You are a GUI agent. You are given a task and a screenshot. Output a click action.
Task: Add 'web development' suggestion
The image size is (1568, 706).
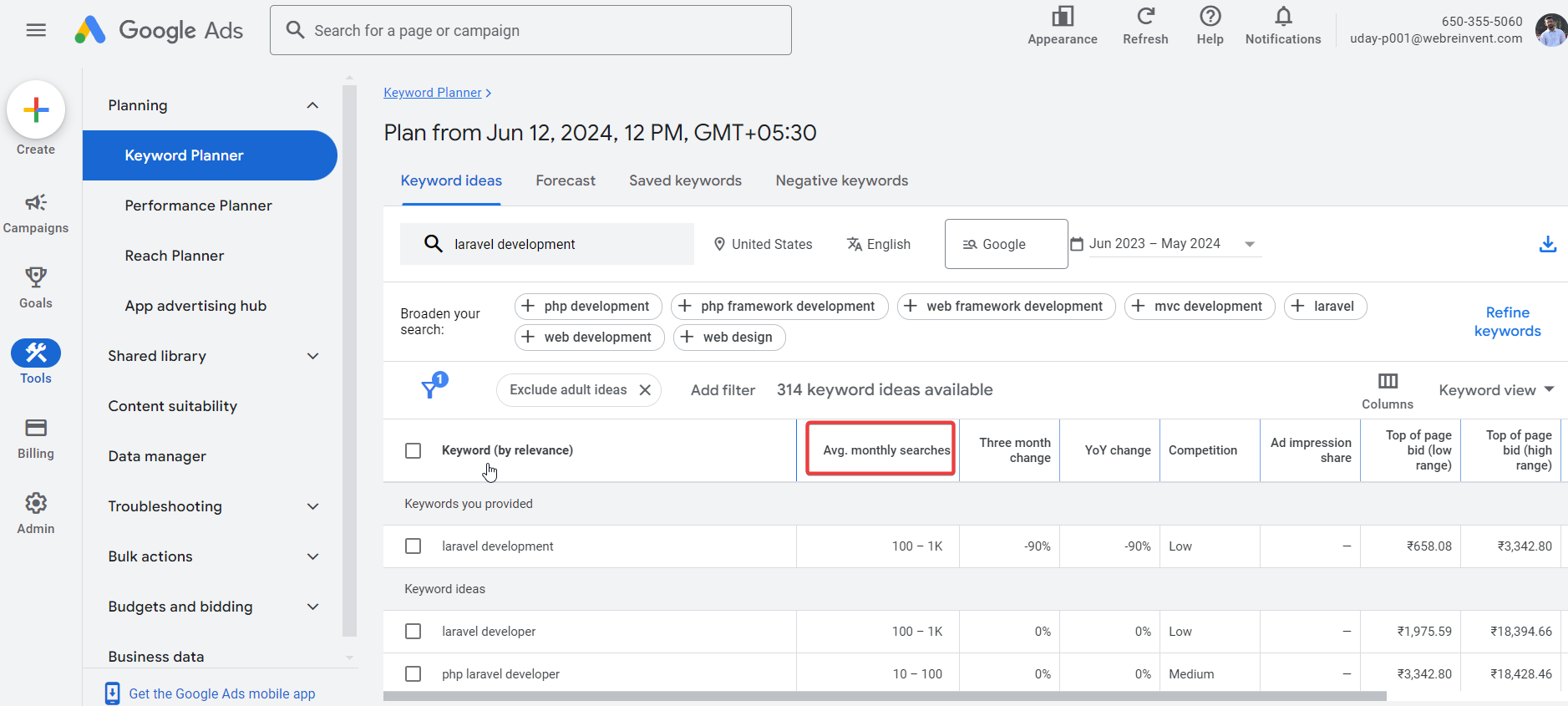coord(589,338)
